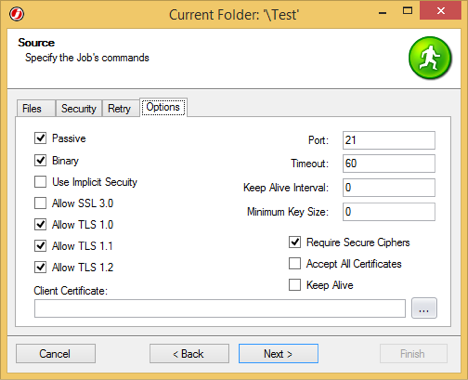468x380 pixels.
Task: Click the Cancel button
Action: coord(56,354)
